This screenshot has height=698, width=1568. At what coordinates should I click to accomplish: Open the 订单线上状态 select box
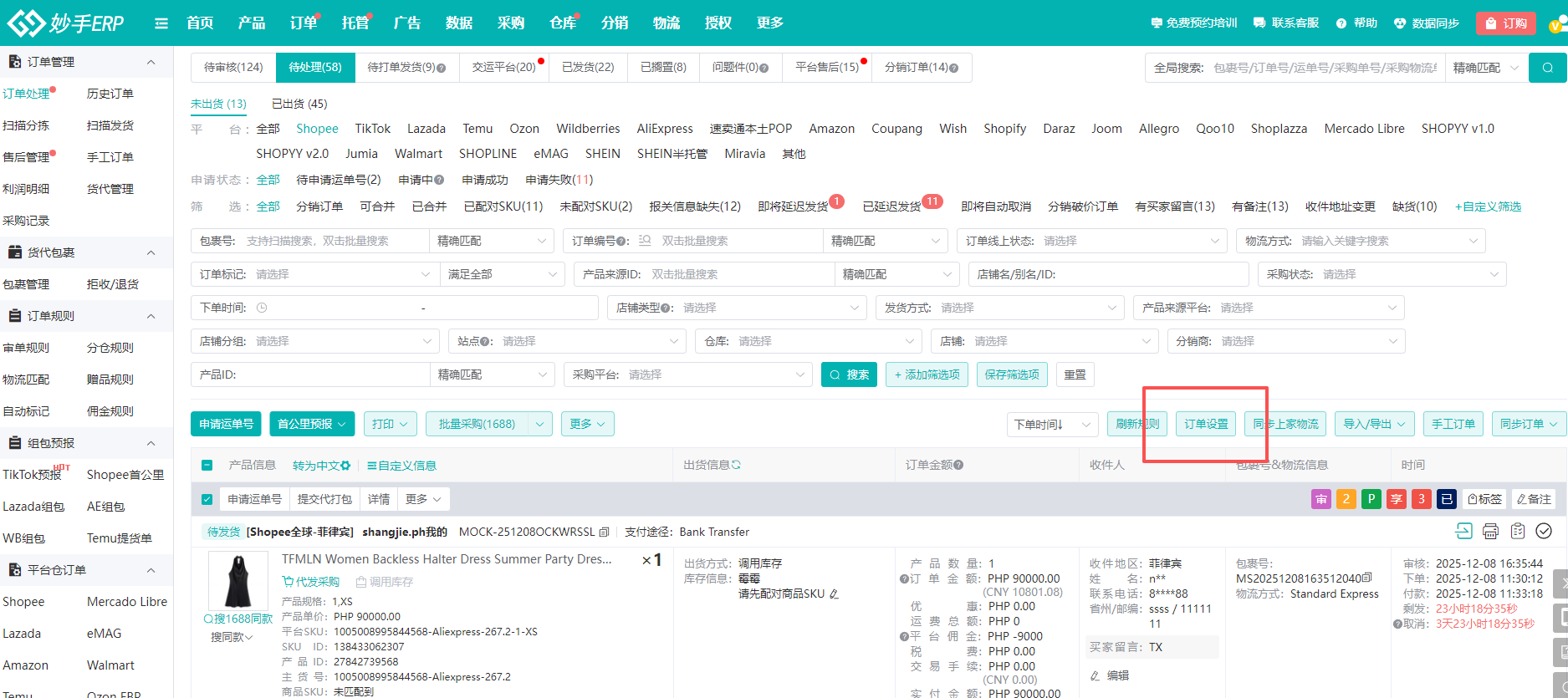click(x=1091, y=241)
